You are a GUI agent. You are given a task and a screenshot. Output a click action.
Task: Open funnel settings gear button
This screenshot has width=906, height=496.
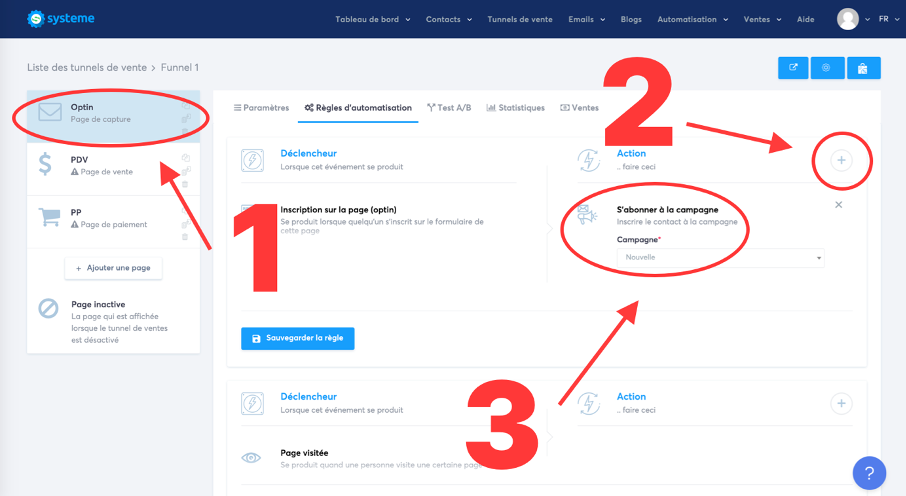827,68
